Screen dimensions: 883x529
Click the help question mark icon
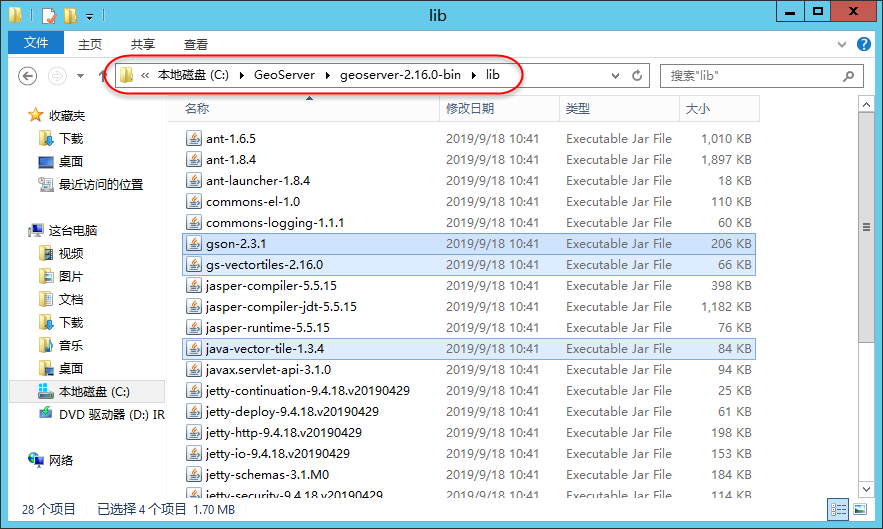863,44
